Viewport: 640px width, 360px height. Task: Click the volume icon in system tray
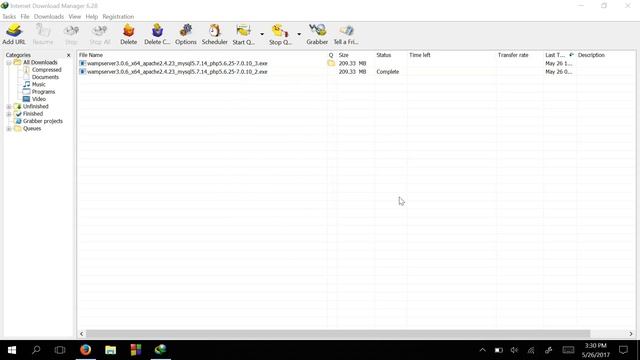point(514,350)
